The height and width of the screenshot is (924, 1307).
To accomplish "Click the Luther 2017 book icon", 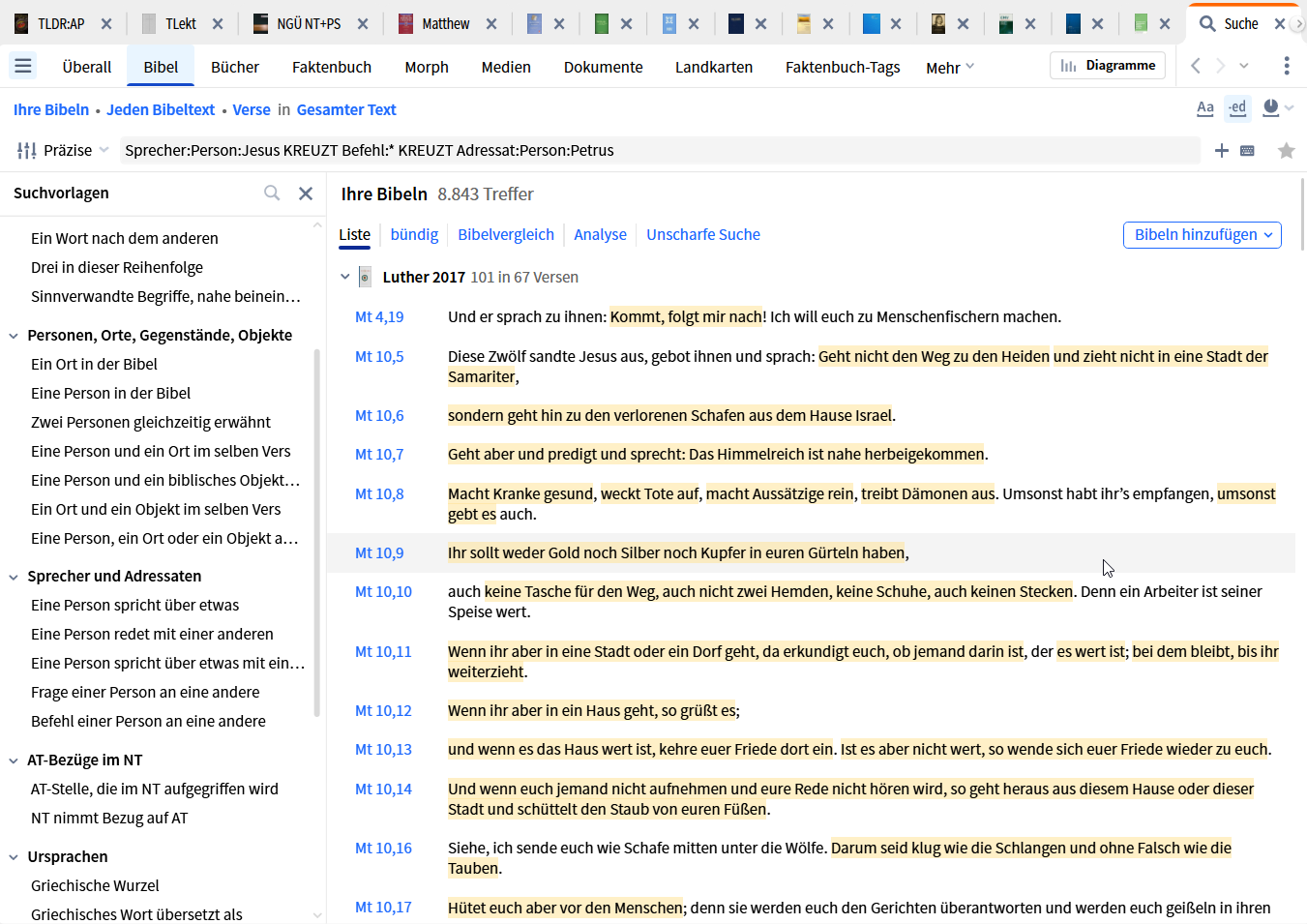I will tap(365, 277).
